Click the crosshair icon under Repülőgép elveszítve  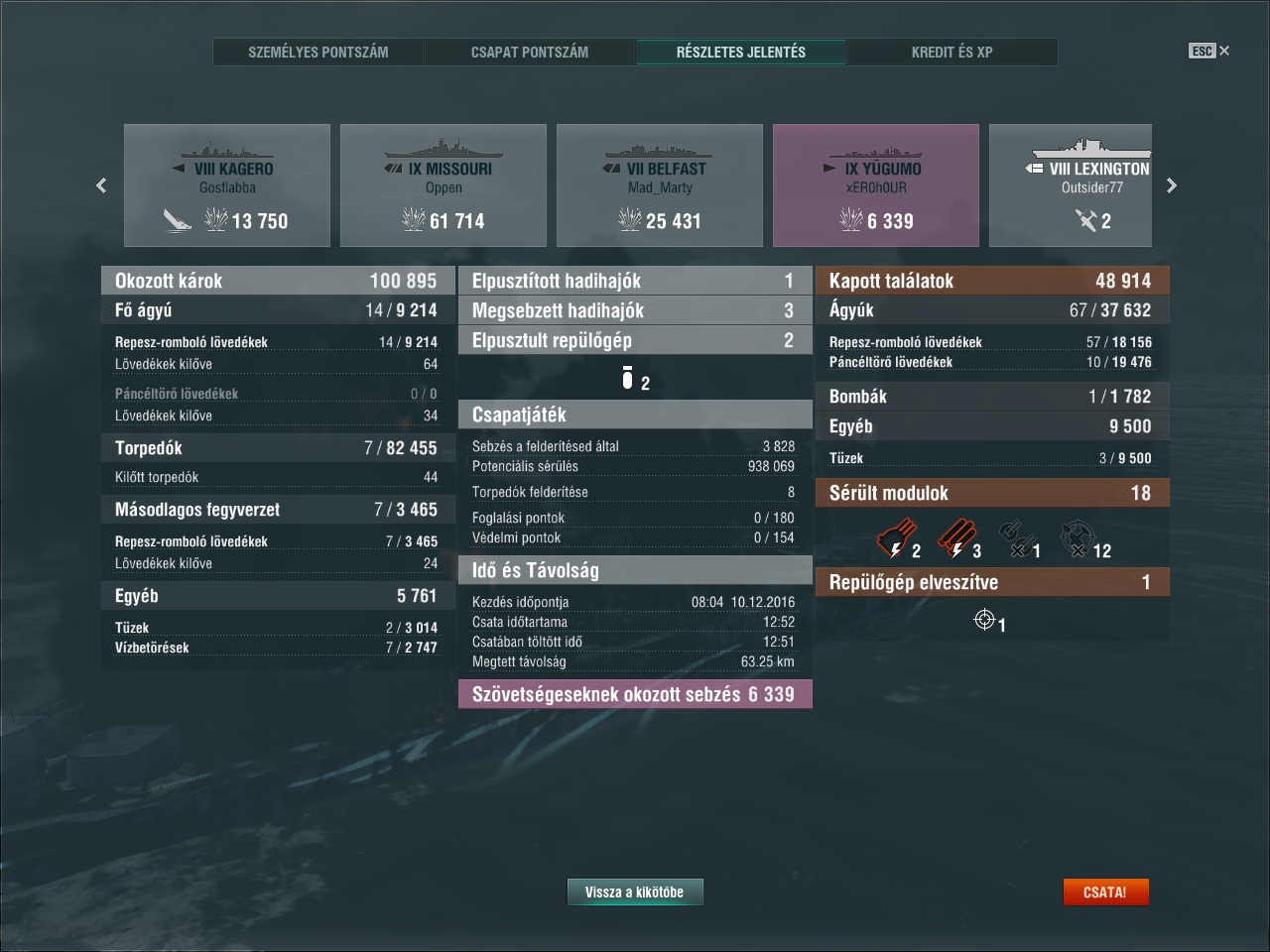984,620
